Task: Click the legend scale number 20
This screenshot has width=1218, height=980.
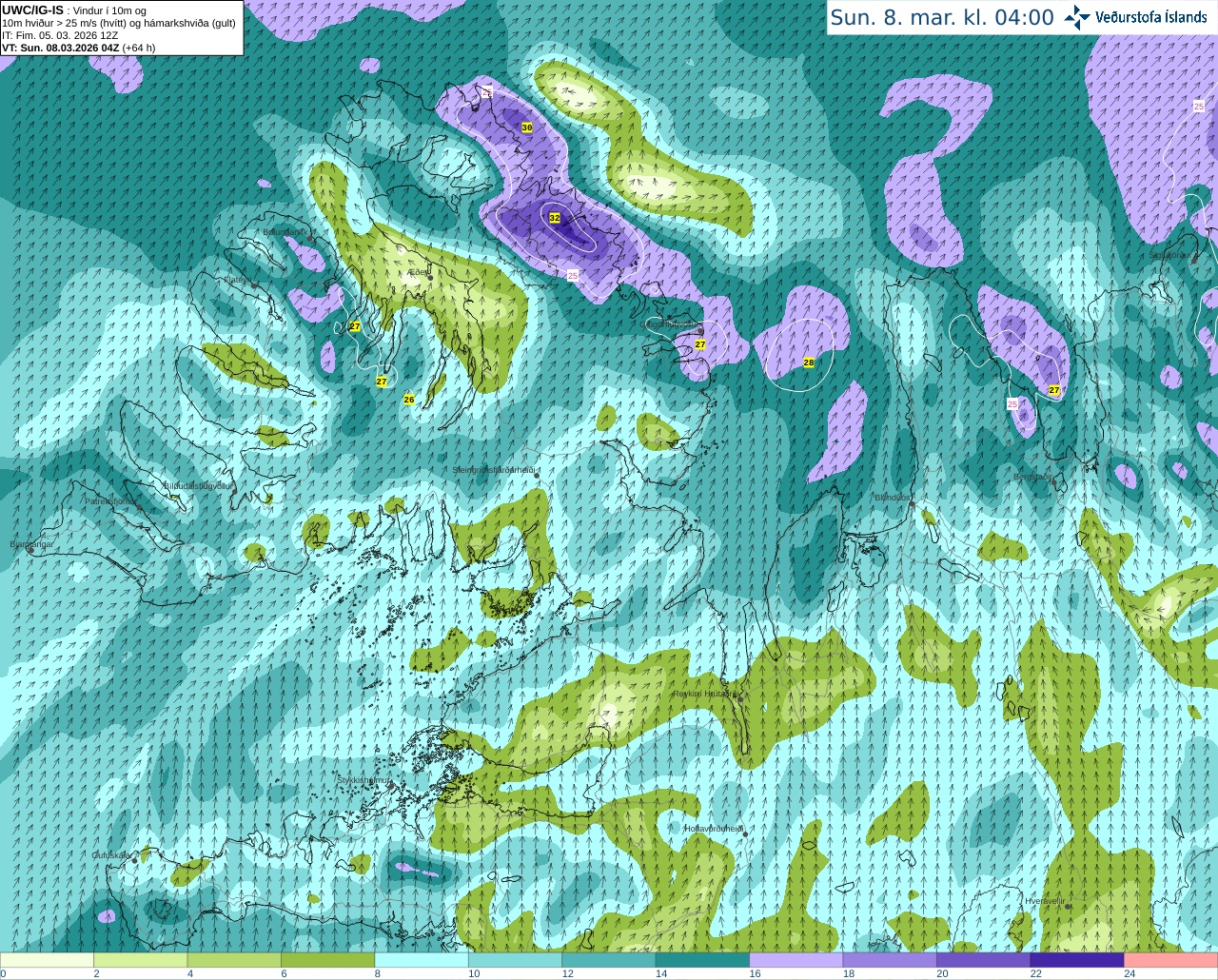Action: (942, 973)
